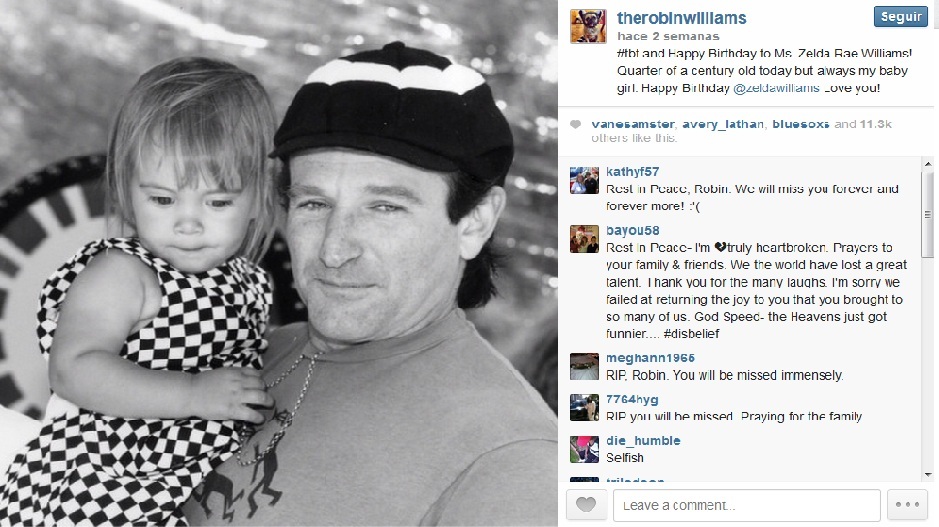Click the comments scrollbar thumb
This screenshot has height=527, width=939.
point(928,214)
